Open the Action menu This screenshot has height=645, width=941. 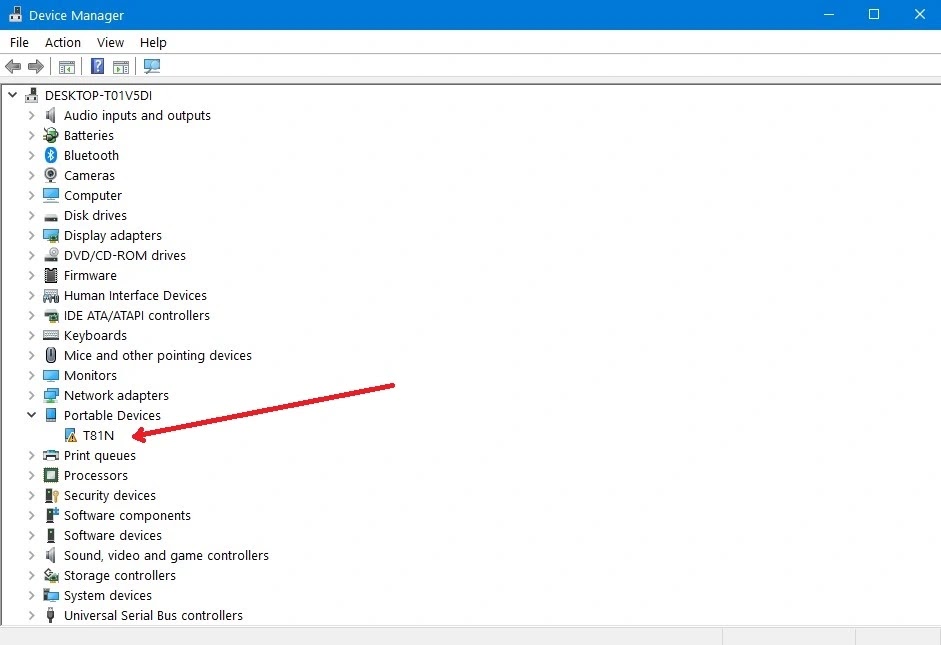click(x=63, y=43)
